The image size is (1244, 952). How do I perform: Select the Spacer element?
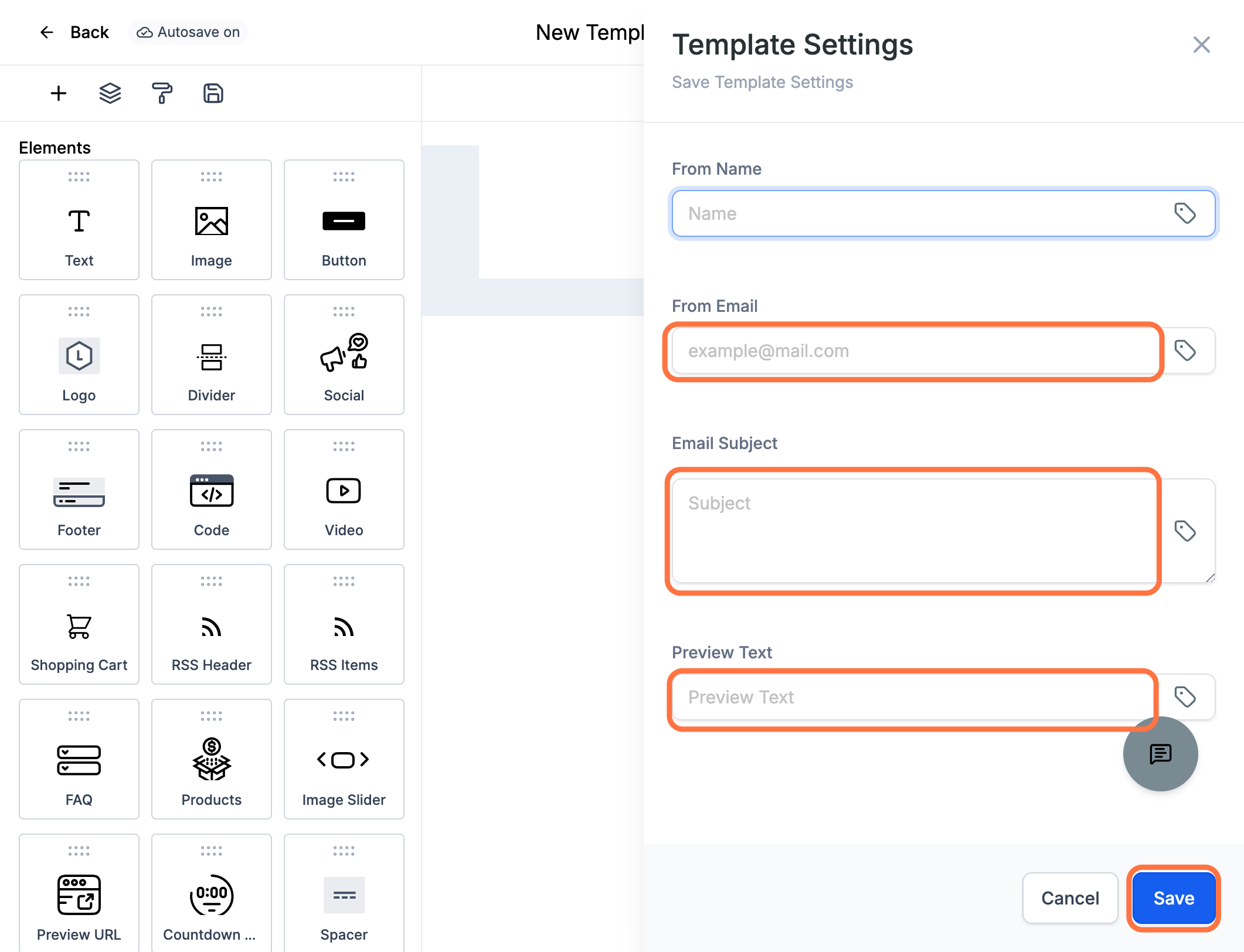344,893
